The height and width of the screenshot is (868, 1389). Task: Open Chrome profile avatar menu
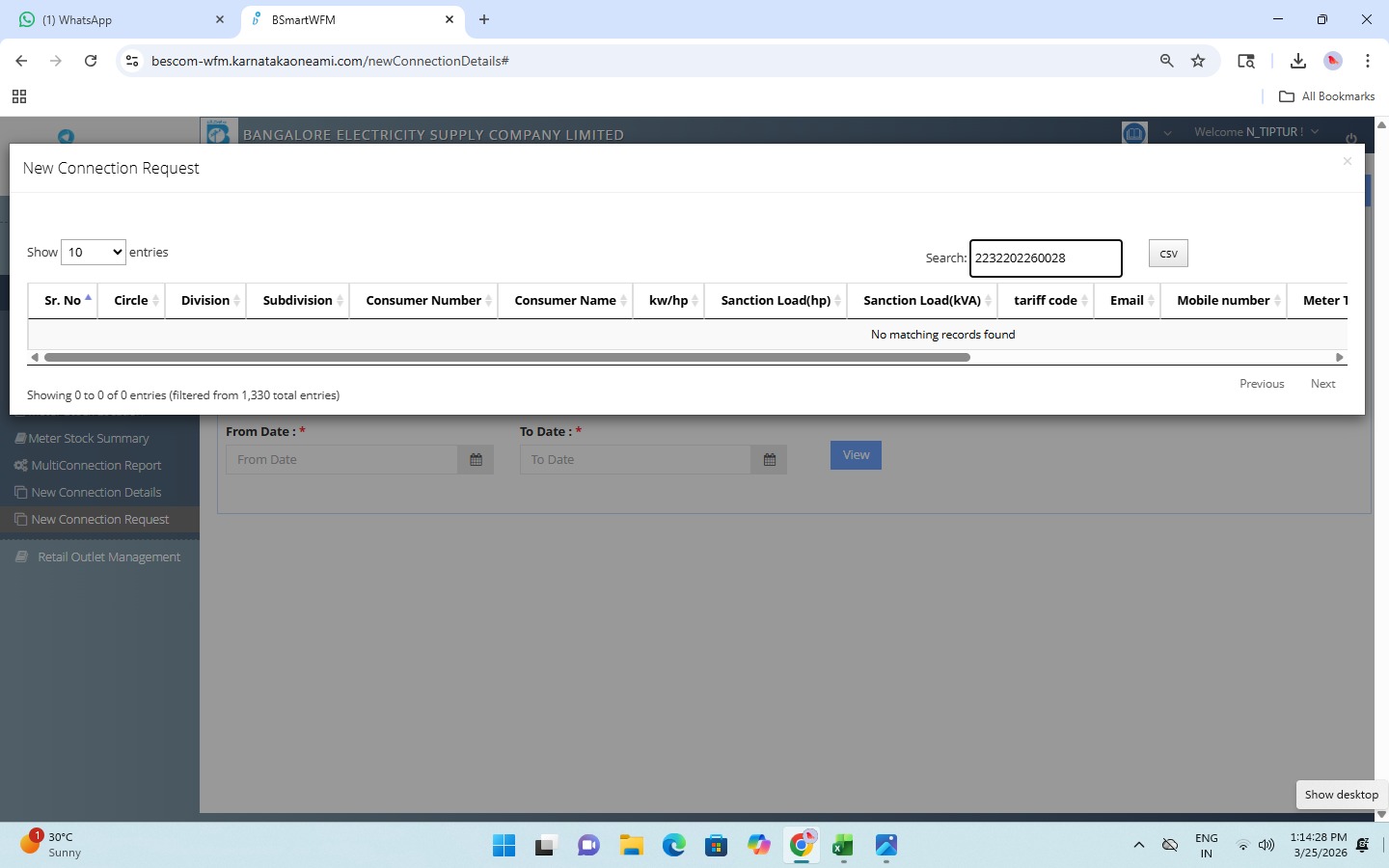pos(1333,61)
